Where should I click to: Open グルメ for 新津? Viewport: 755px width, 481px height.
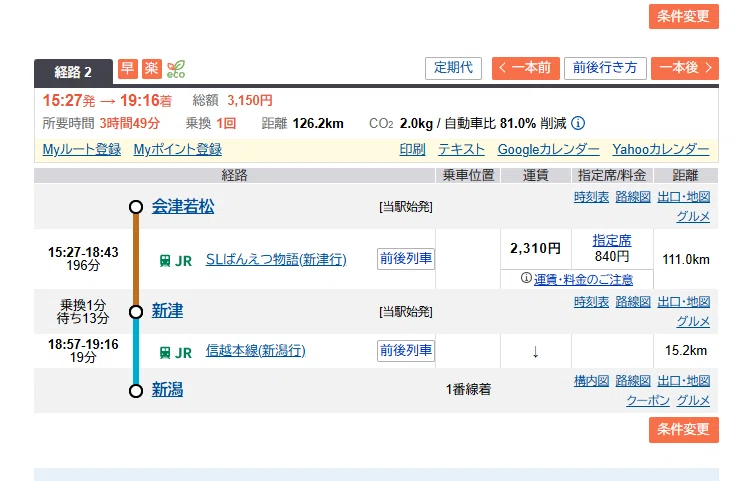(x=693, y=321)
